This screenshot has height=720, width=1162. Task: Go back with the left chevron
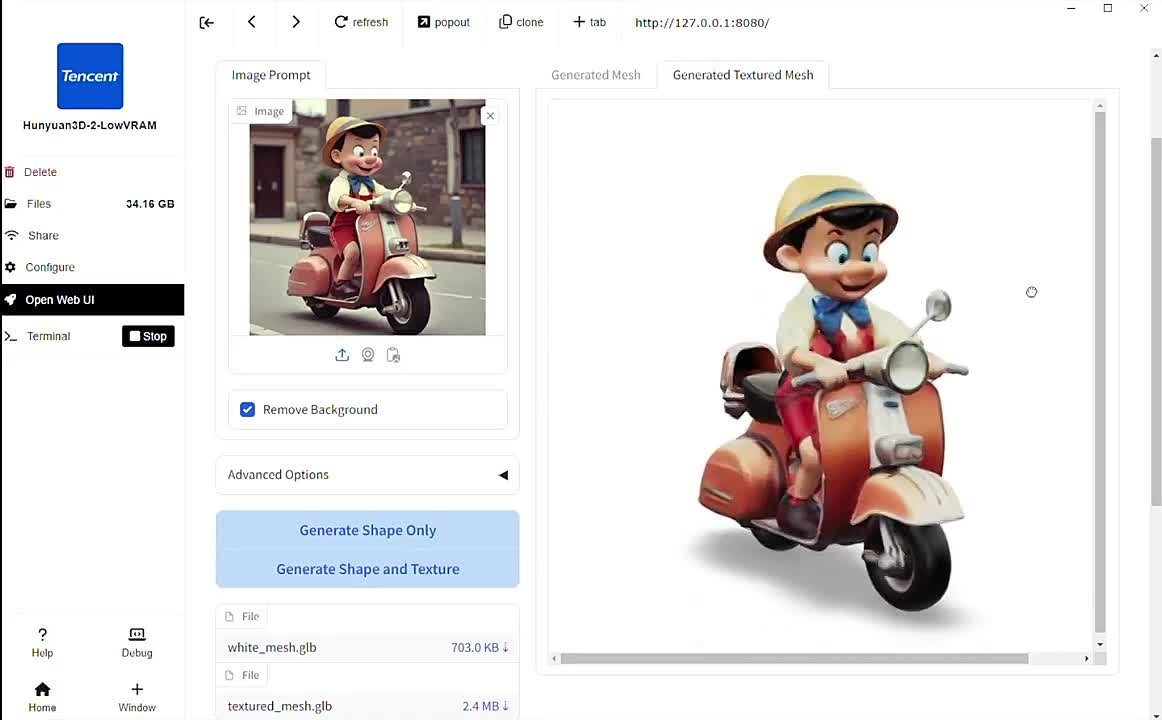251,21
